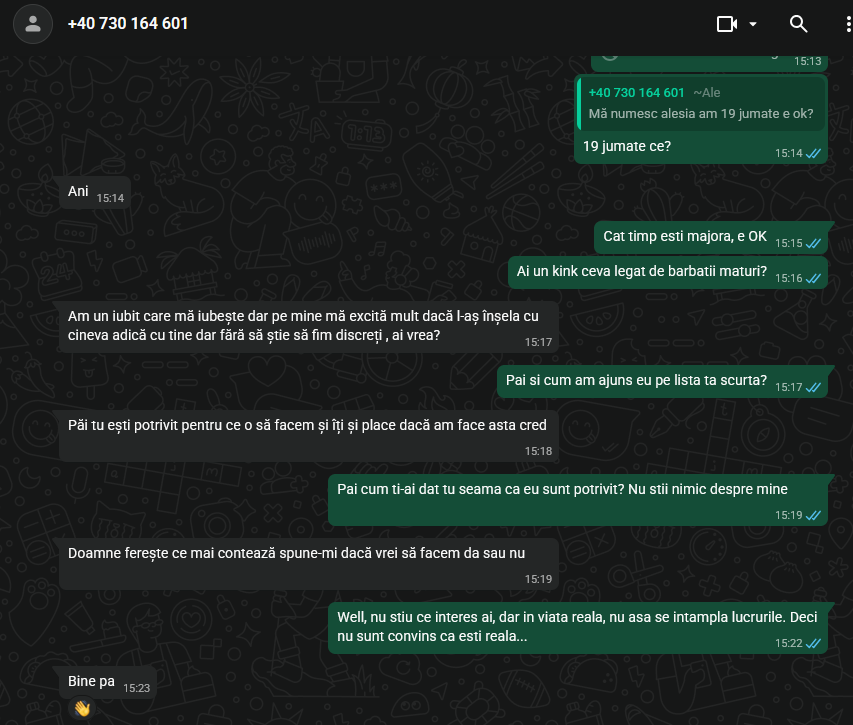Open contact info via +40 730 164 601 header
853x725 pixels.
coord(128,23)
